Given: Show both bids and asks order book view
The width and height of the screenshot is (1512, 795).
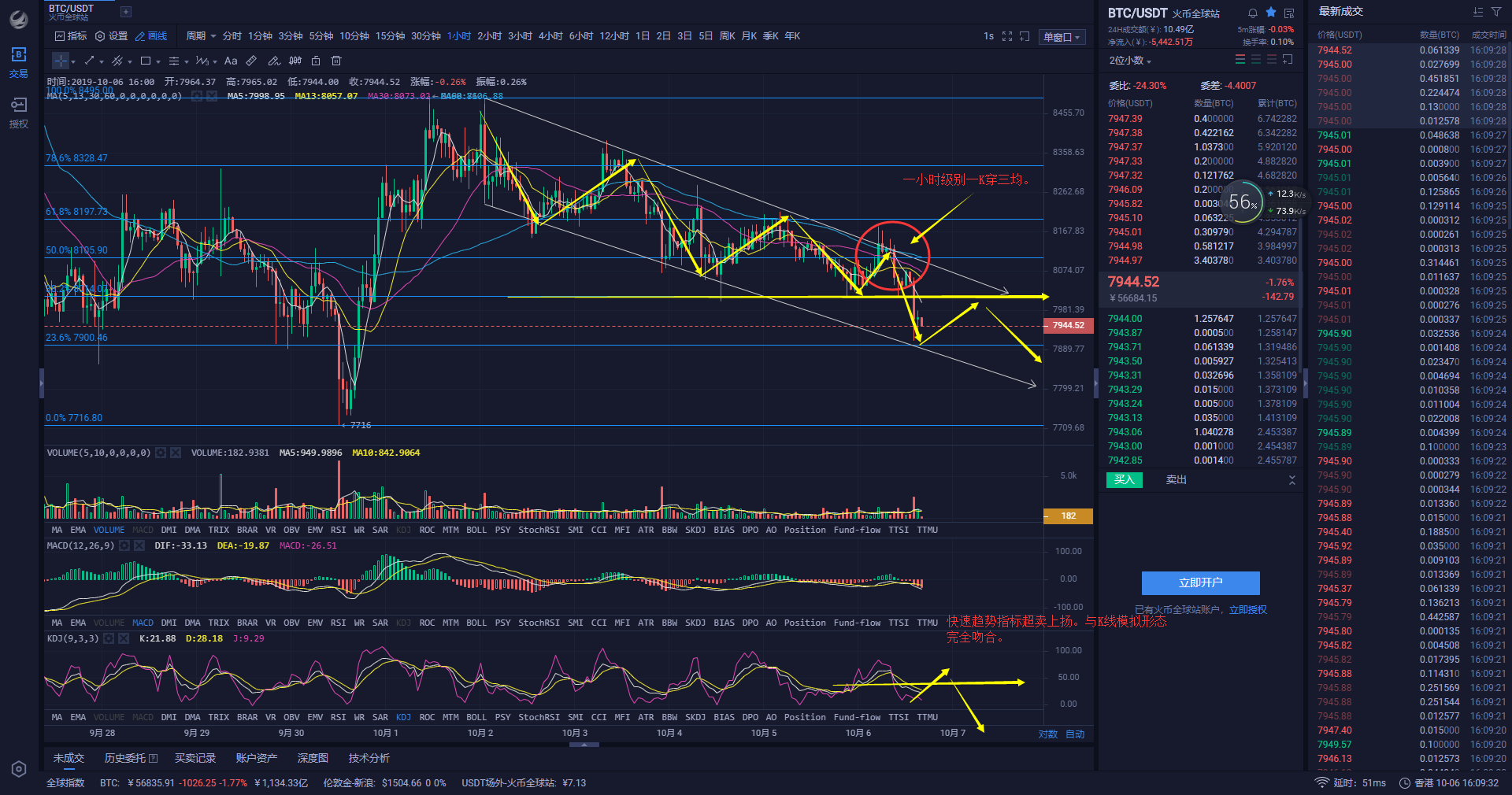Looking at the screenshot, I should (1240, 60).
